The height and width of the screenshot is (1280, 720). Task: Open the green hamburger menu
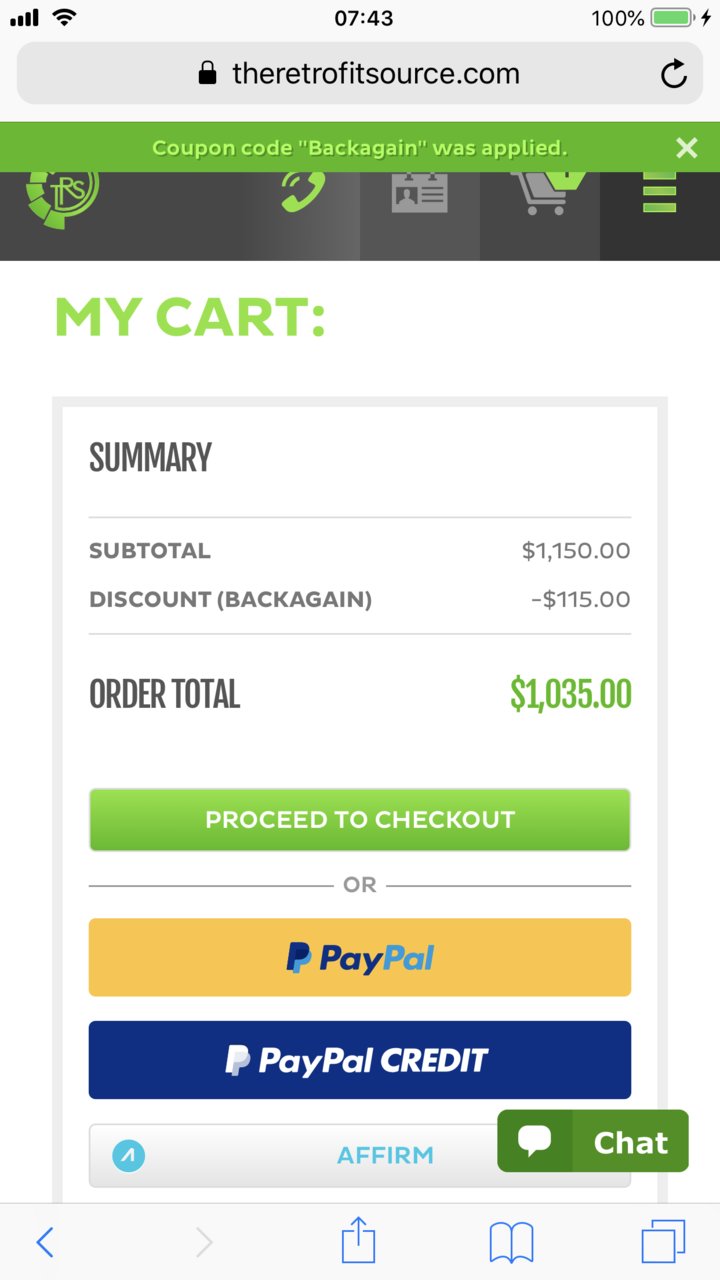(x=659, y=192)
